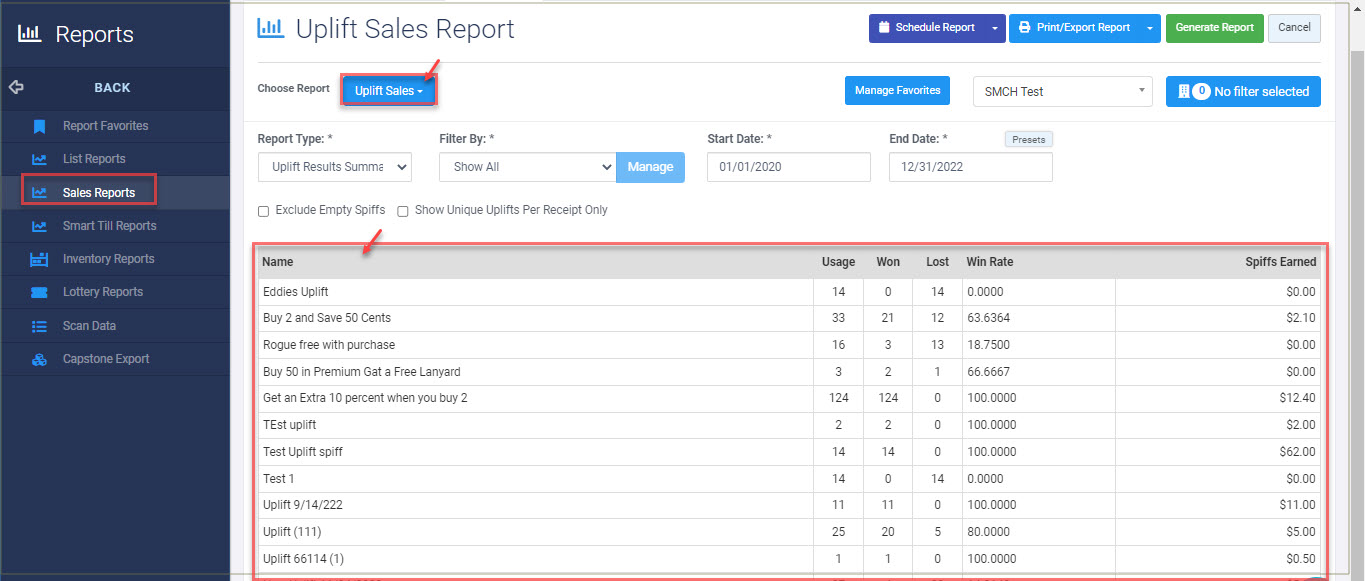
Task: Click the Inventory Reports icon
Action: [39, 259]
